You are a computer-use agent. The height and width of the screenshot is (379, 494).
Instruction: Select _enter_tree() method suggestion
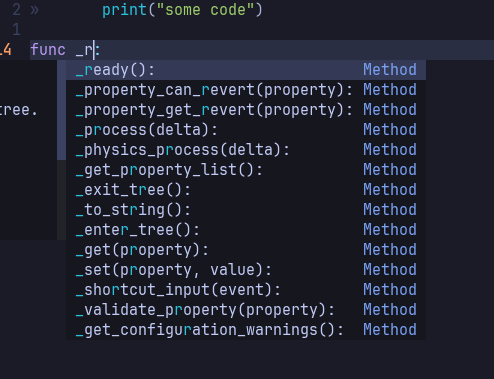tap(246, 230)
